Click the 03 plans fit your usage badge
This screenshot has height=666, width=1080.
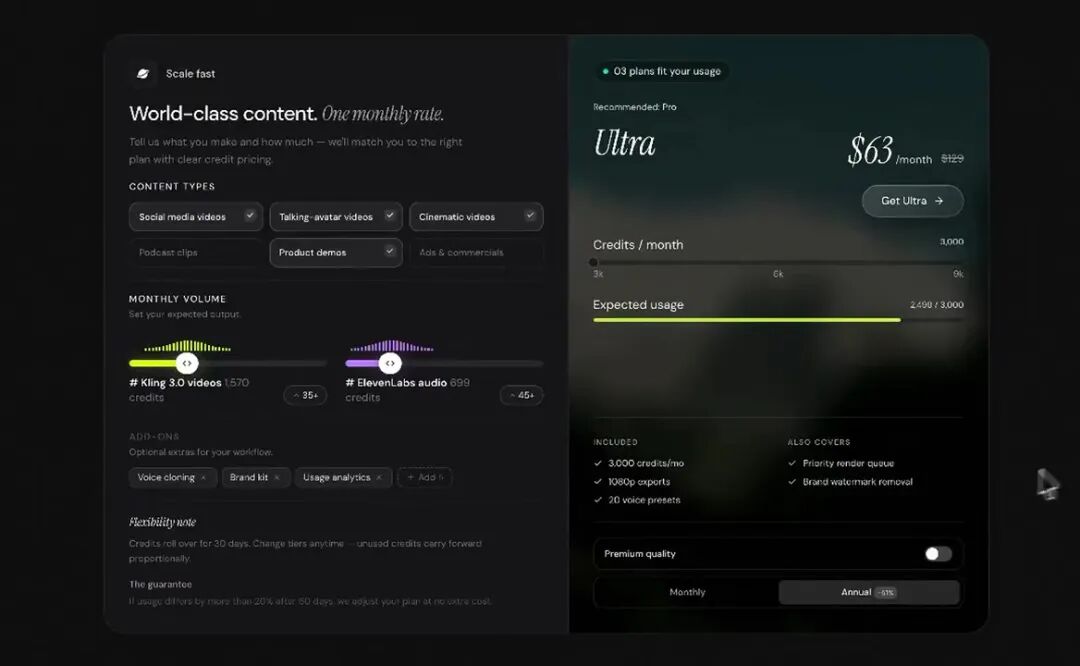click(x=661, y=71)
